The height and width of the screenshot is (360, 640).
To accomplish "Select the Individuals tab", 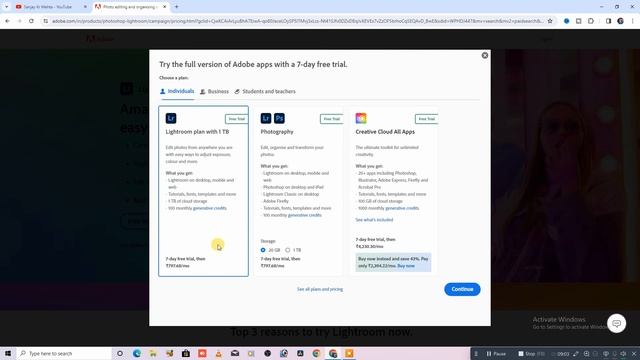I will [177, 91].
